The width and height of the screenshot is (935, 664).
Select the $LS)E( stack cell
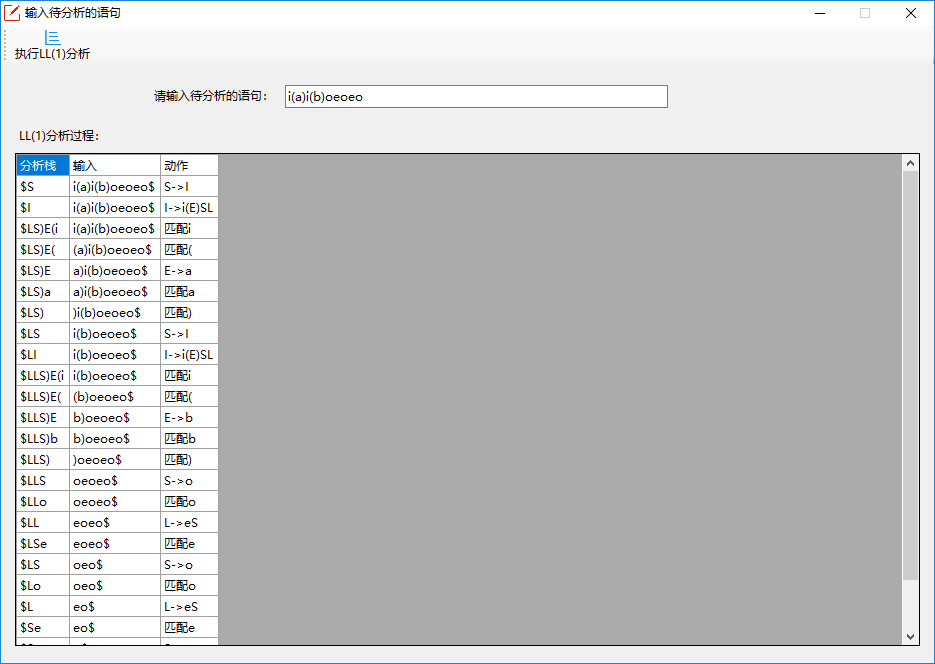pyautogui.click(x=43, y=249)
